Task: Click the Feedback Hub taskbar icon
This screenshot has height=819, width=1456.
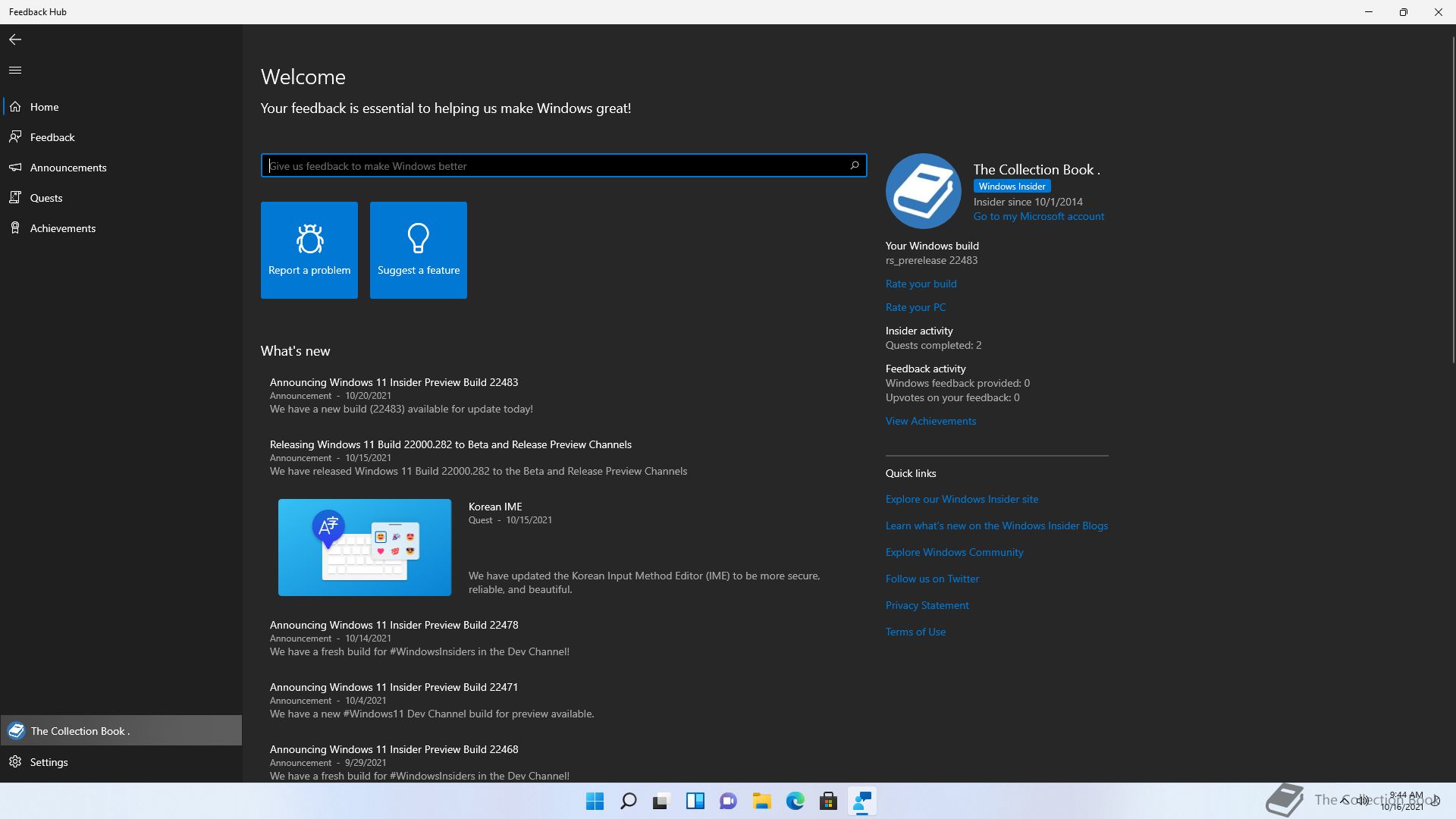Action: [862, 801]
